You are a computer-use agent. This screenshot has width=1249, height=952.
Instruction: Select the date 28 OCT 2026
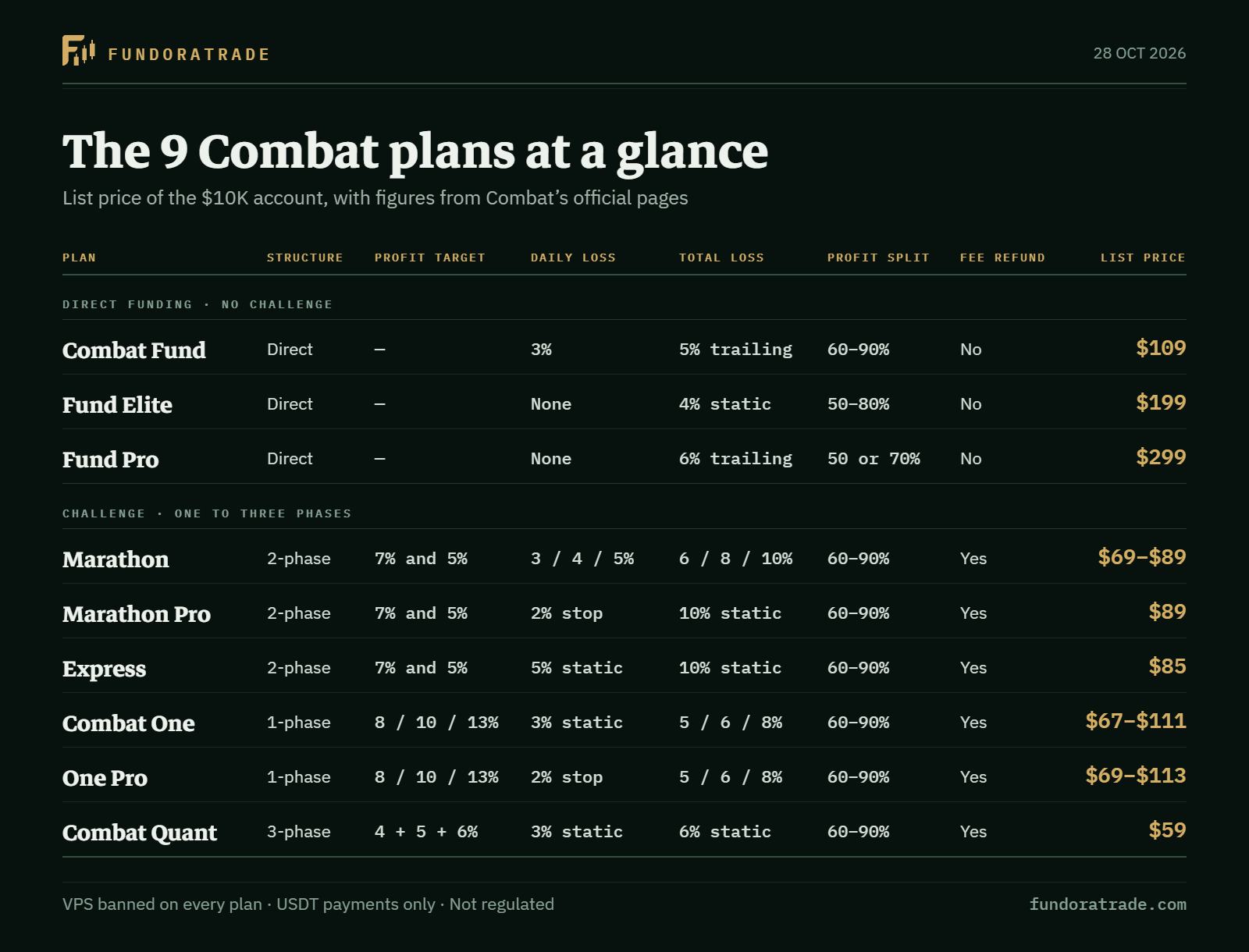1140,53
